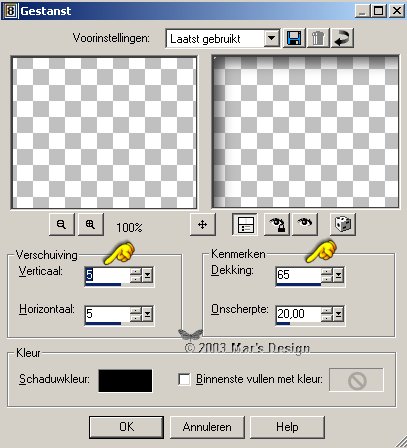Enable Binnenste vullen met kleur checkbox
Screen dimensions: 407x448
(184, 379)
